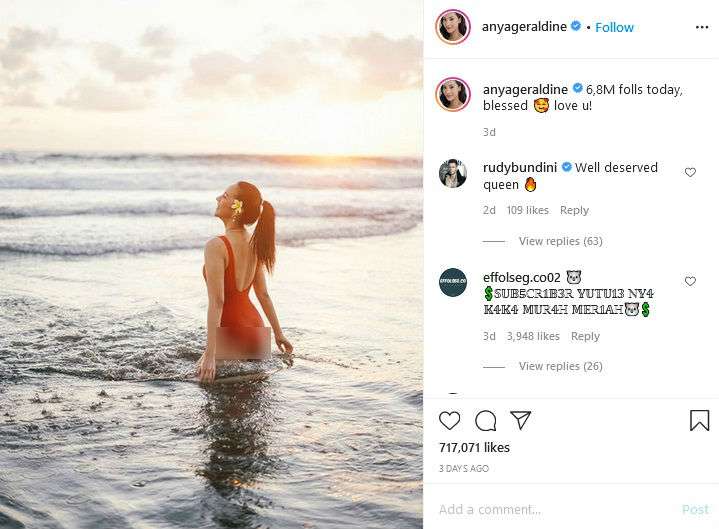Reply to effolseg.co02's comment
The width and height of the screenshot is (719, 529).
(x=585, y=336)
